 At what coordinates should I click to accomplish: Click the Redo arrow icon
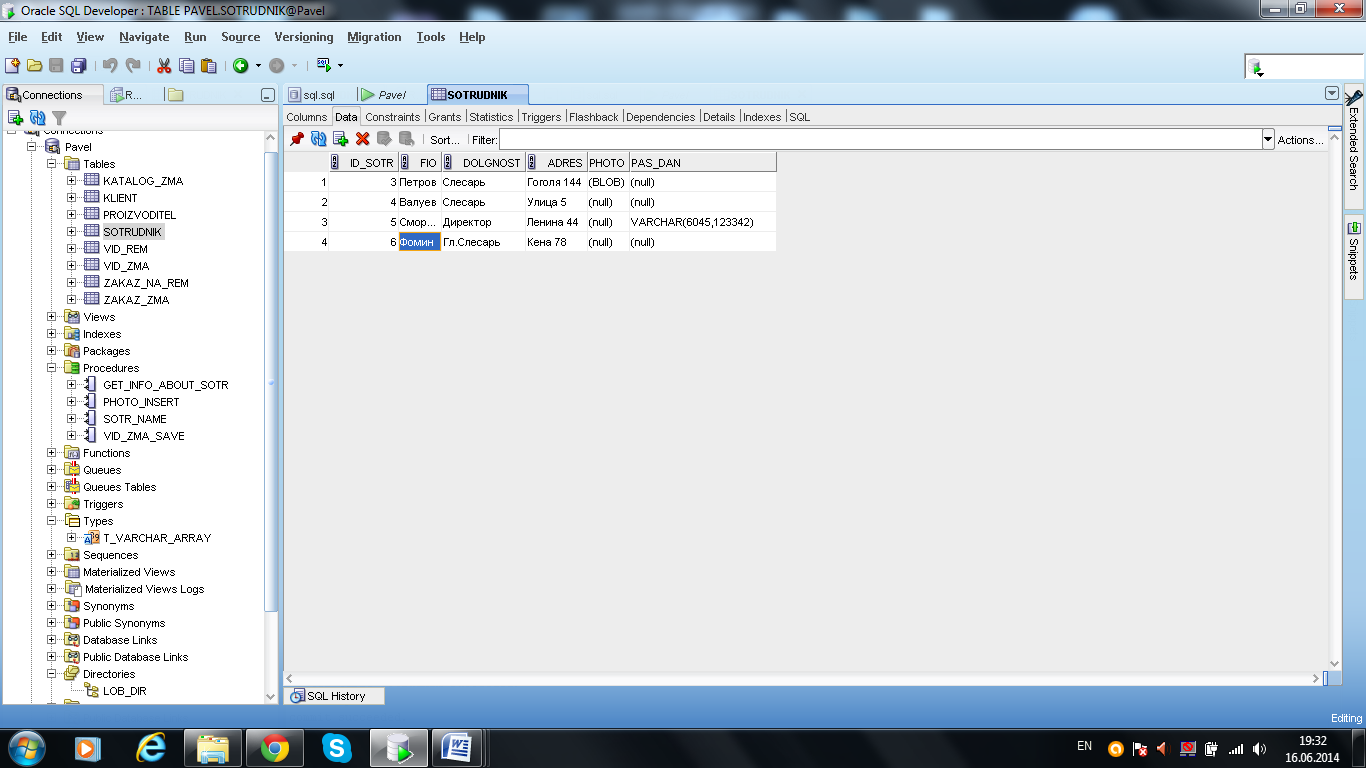(132, 65)
